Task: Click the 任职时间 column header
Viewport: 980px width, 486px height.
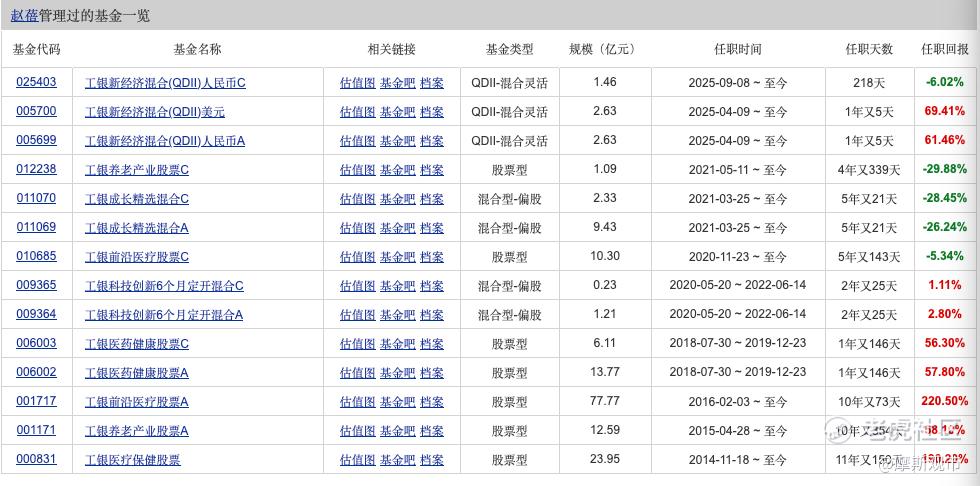Action: (x=738, y=49)
